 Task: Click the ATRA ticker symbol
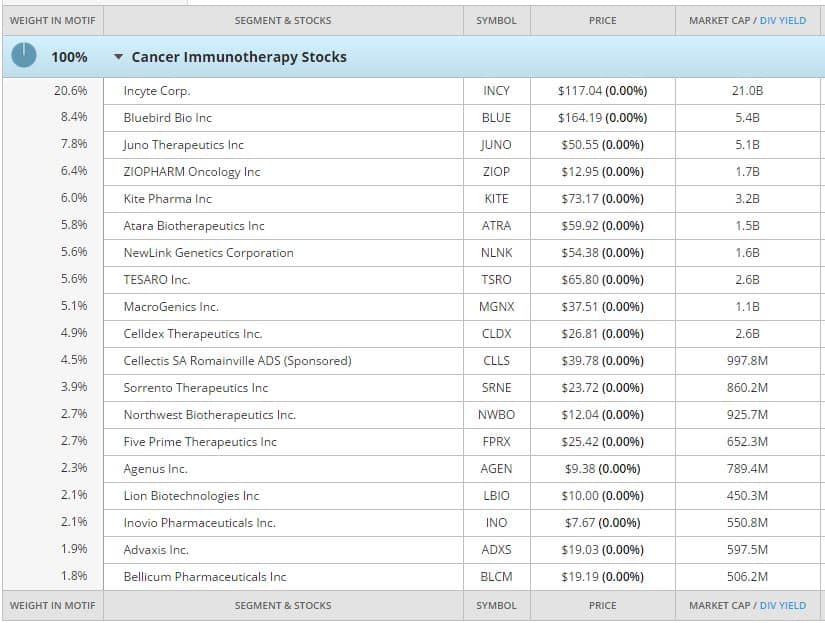pyautogui.click(x=496, y=226)
